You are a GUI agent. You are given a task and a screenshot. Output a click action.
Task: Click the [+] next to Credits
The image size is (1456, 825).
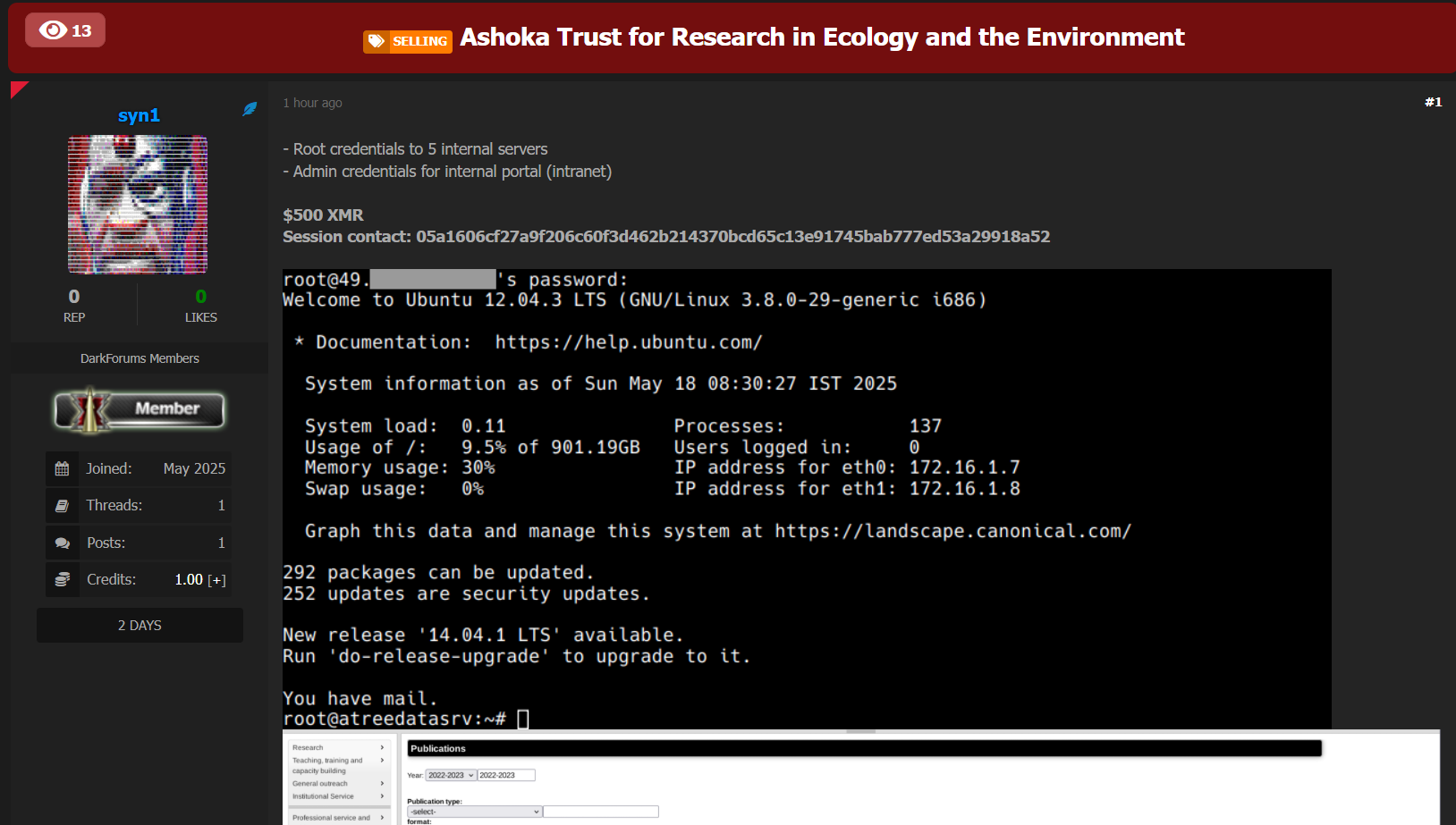(x=216, y=580)
